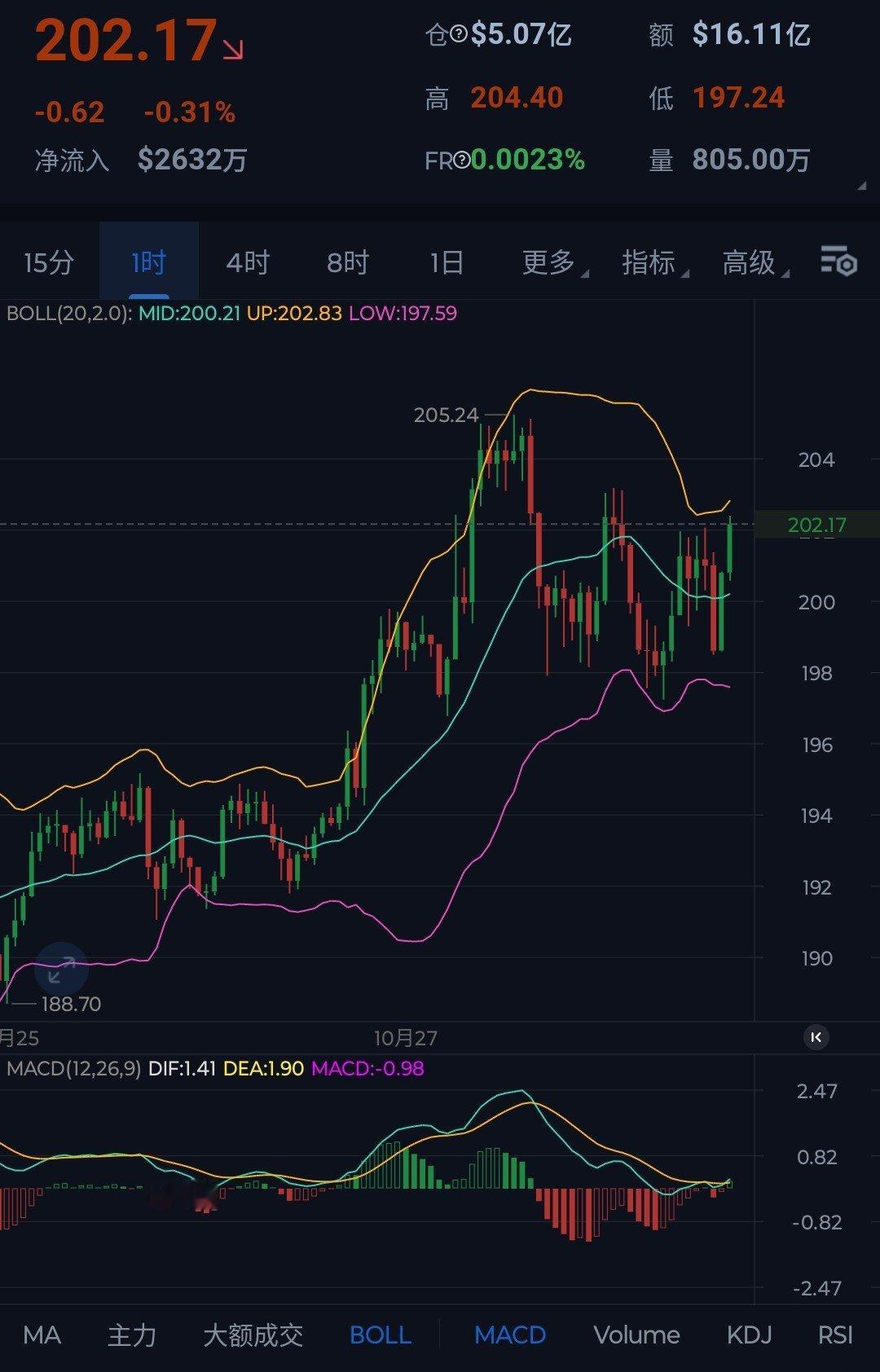
Task: Switch to the 8时 timeframe
Action: (348, 262)
